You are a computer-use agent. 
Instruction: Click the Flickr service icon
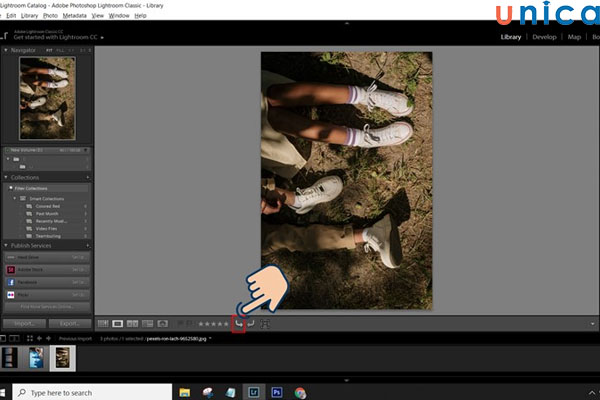(x=11, y=295)
